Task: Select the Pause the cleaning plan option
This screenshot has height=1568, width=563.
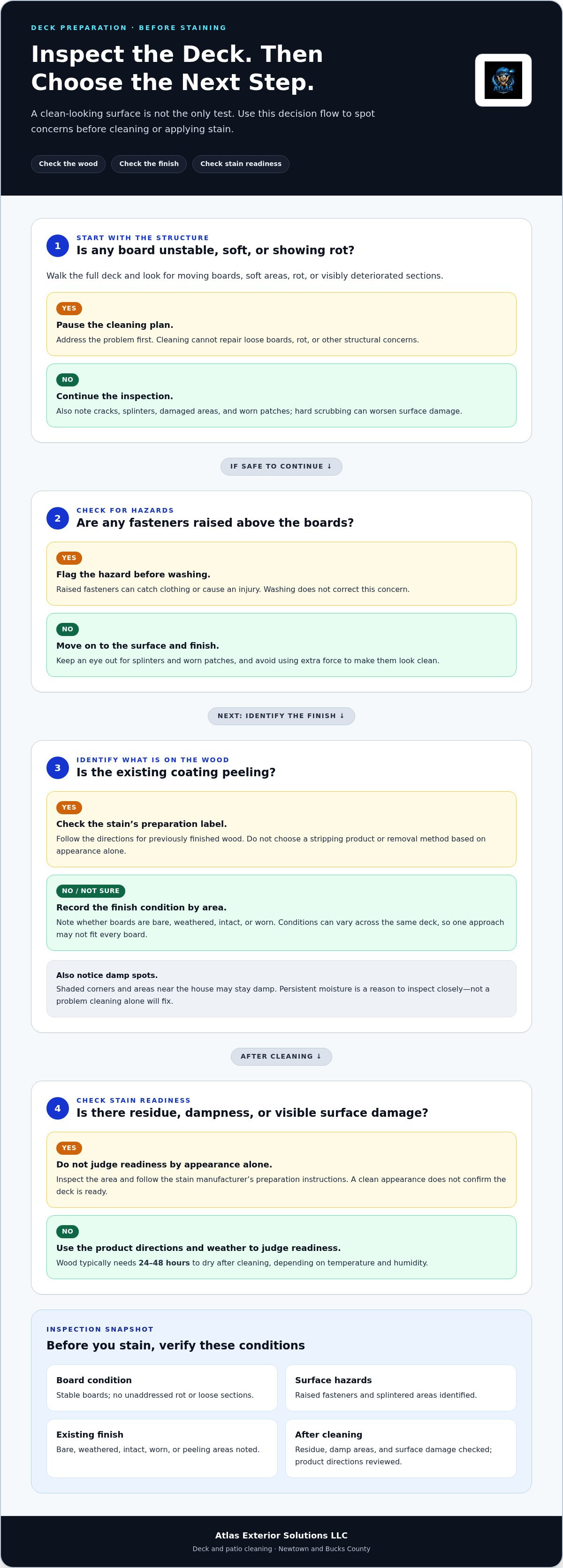Action: [x=281, y=325]
